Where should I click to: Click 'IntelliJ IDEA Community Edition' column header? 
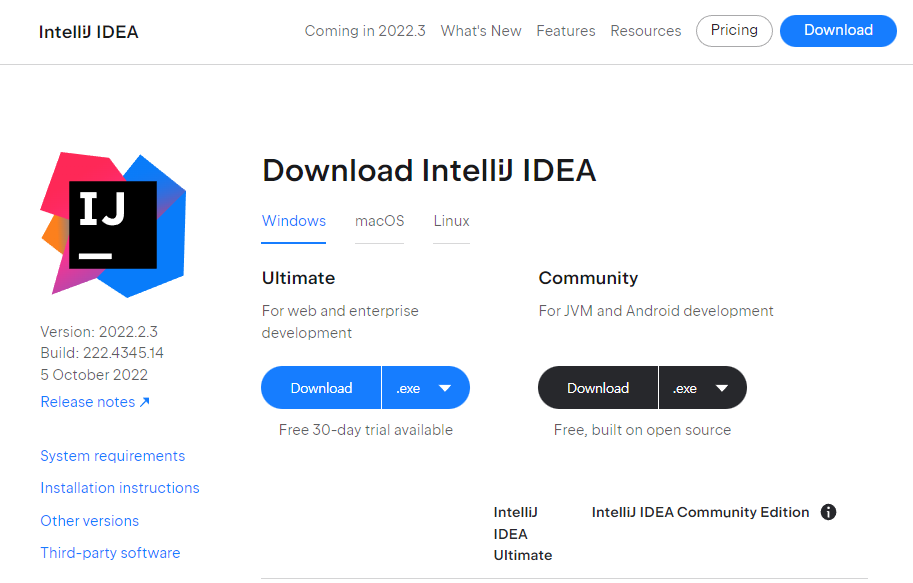[x=700, y=512]
